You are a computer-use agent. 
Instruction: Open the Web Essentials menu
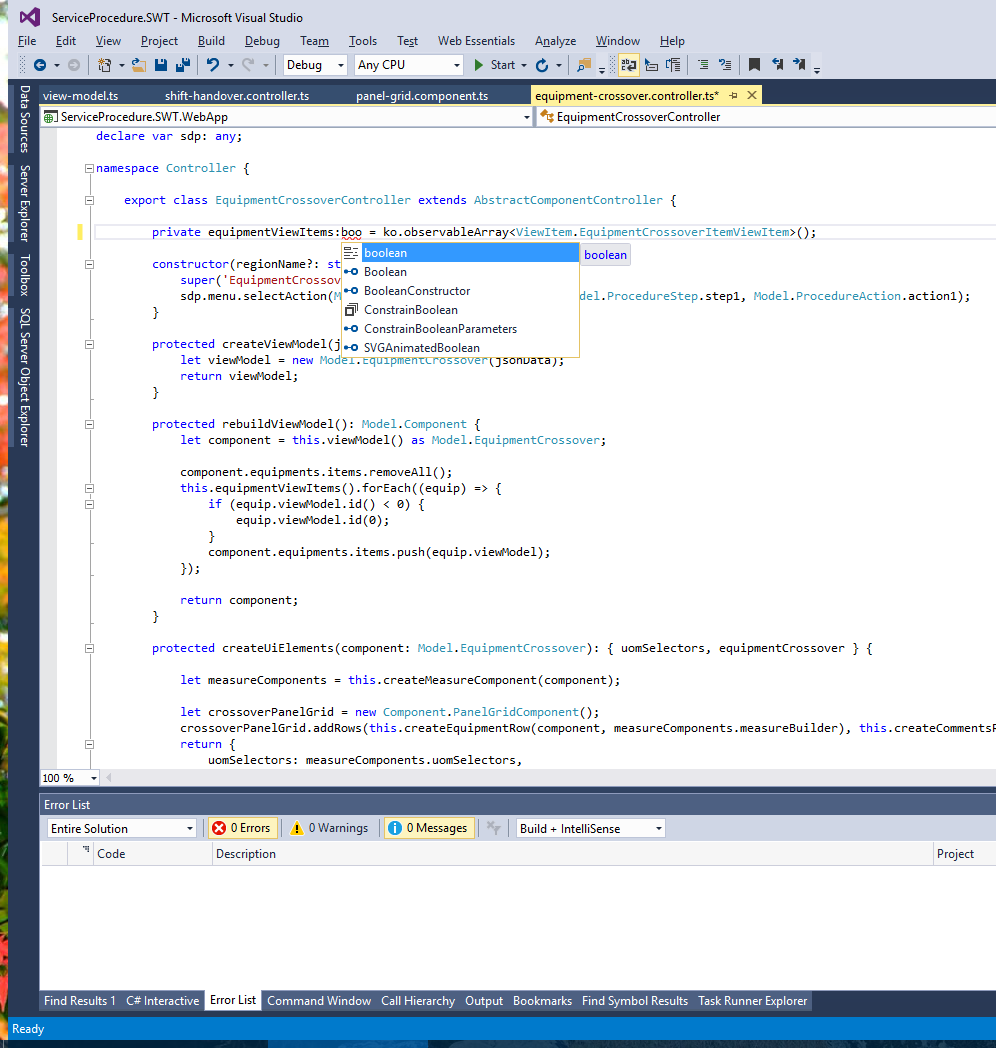476,41
